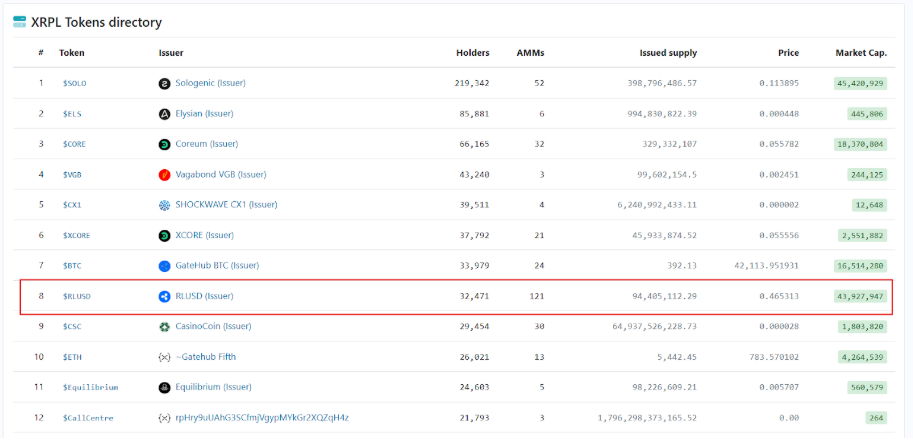Image resolution: width=913 pixels, height=447 pixels.
Task: Click the Coreum issuer logo icon
Action: click(164, 144)
